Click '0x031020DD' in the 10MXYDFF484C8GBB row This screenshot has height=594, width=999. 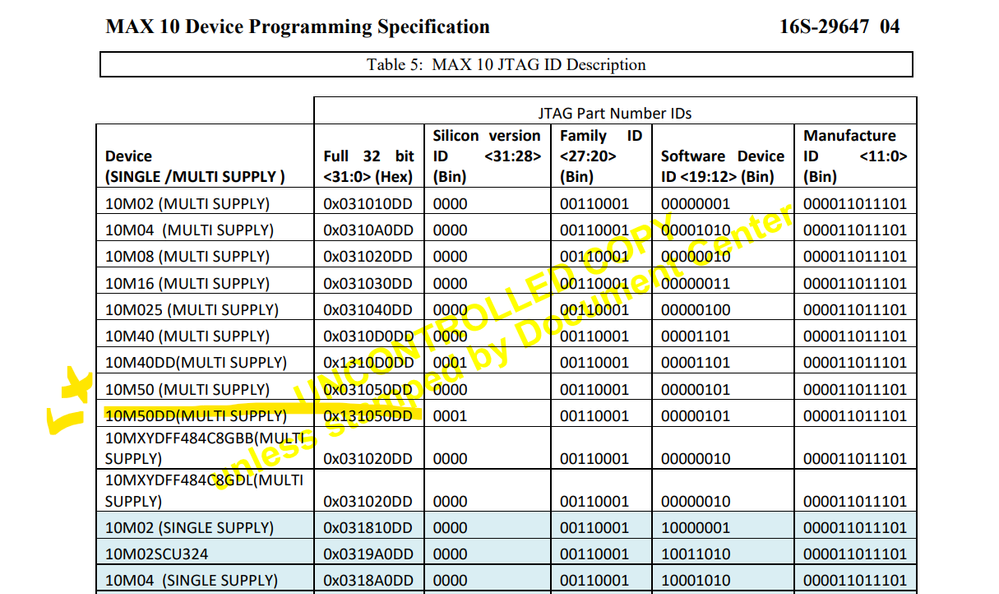coord(368,459)
